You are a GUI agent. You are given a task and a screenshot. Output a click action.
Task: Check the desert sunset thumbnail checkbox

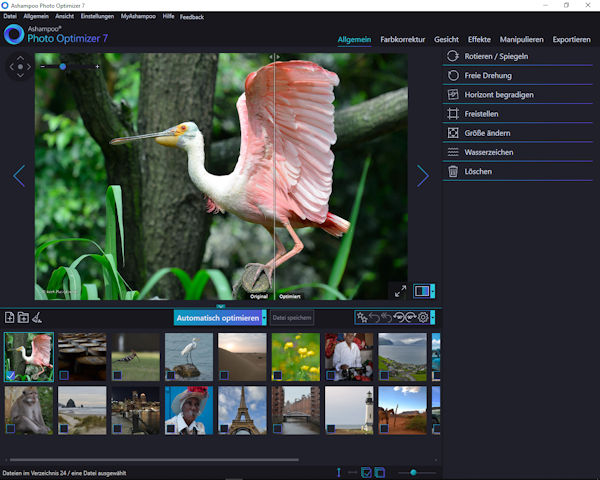click(224, 375)
